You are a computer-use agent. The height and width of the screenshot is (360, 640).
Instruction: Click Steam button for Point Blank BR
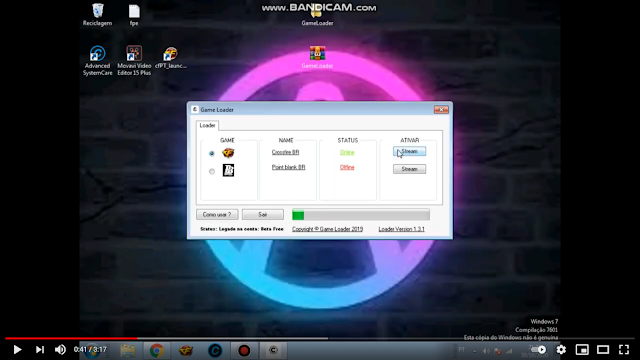point(409,169)
